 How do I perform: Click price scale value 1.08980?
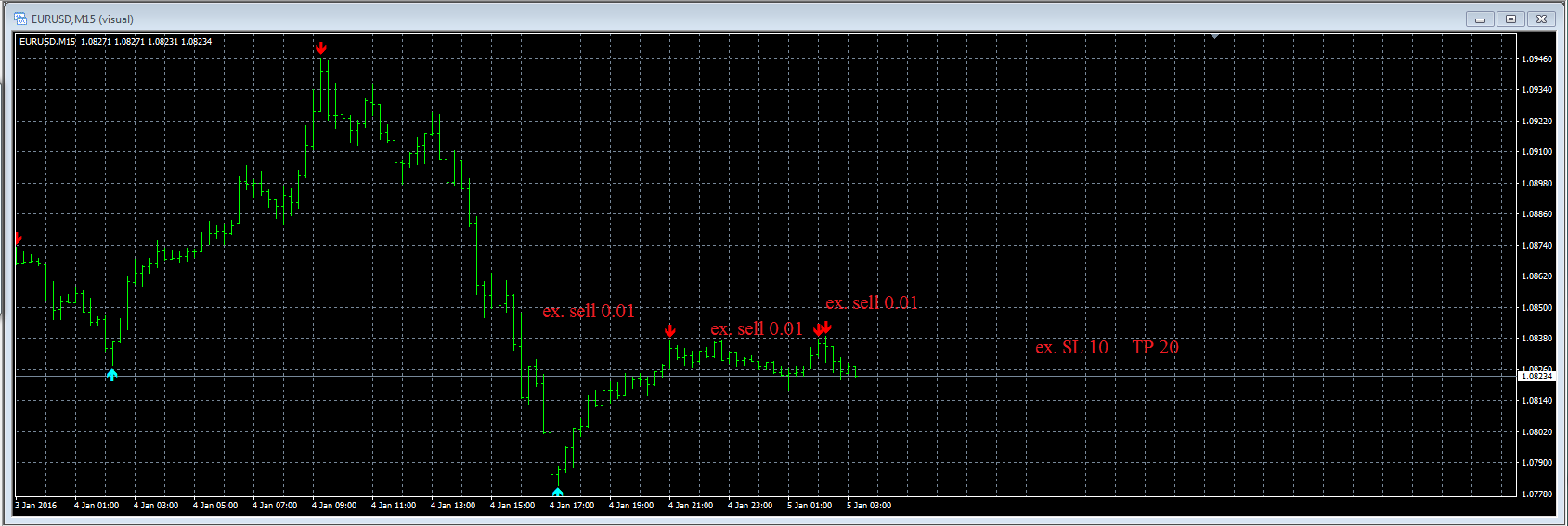1536,183
